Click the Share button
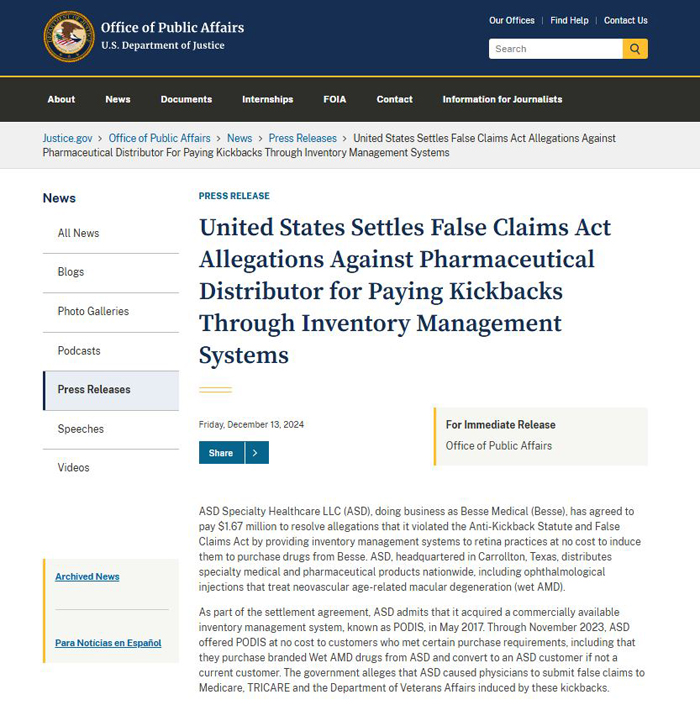This screenshot has width=700, height=705. [x=221, y=452]
